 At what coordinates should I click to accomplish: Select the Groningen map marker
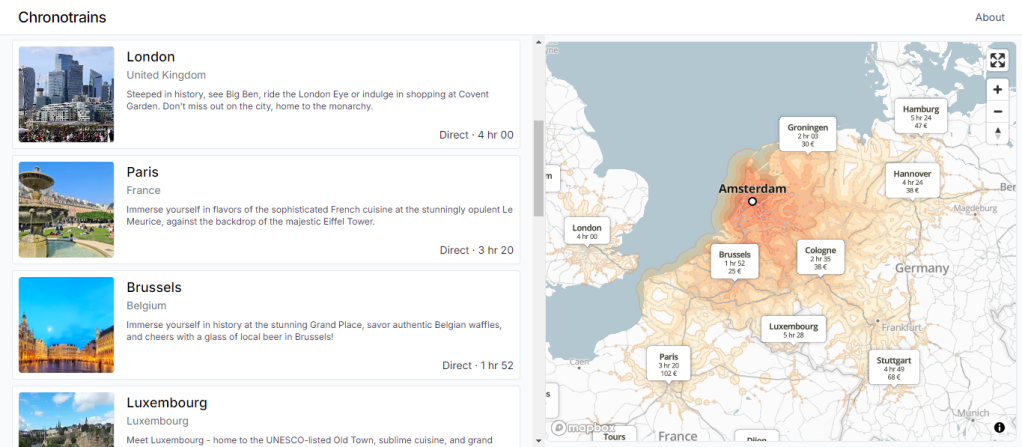tap(808, 136)
